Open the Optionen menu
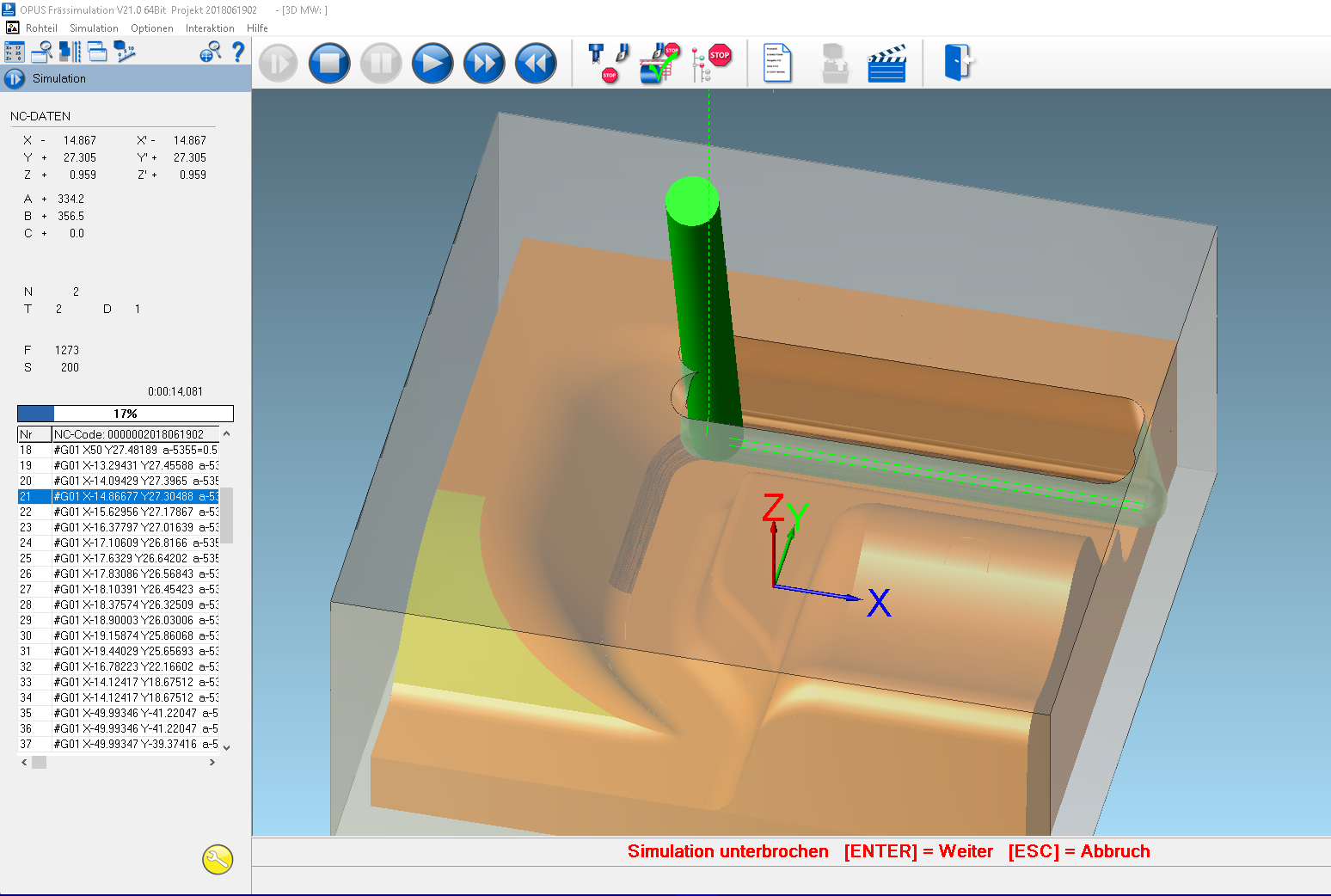Screen dimensions: 1331x896 click(x=152, y=28)
